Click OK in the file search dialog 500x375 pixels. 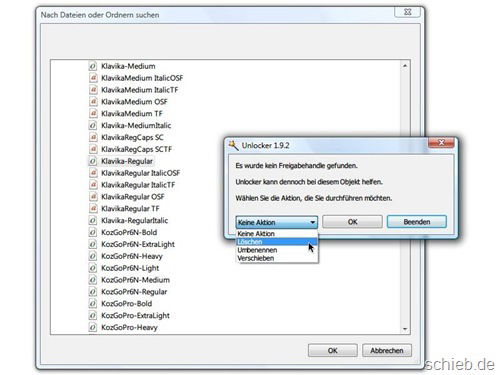click(x=333, y=351)
